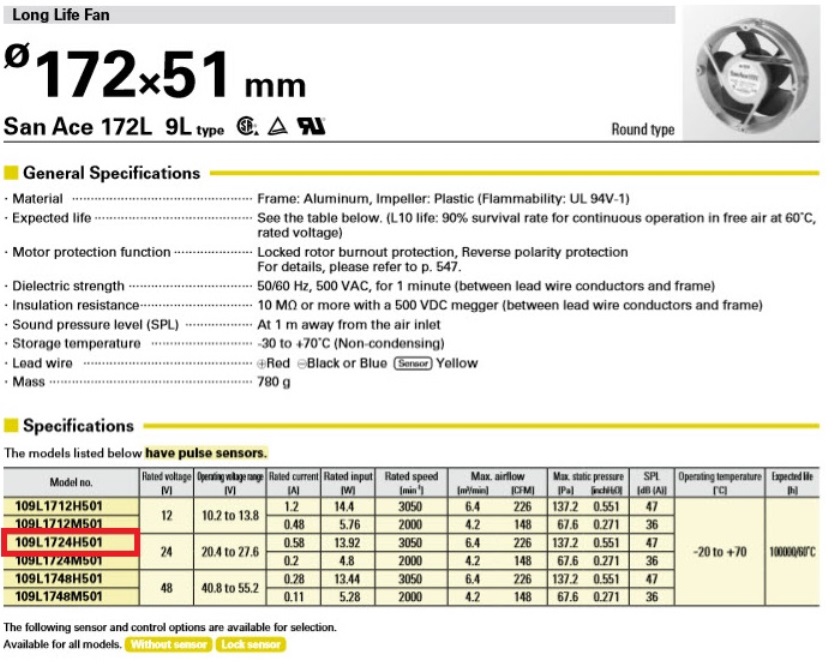Click the UL recognized component mark
The width and height of the screenshot is (840, 666).
(312, 126)
